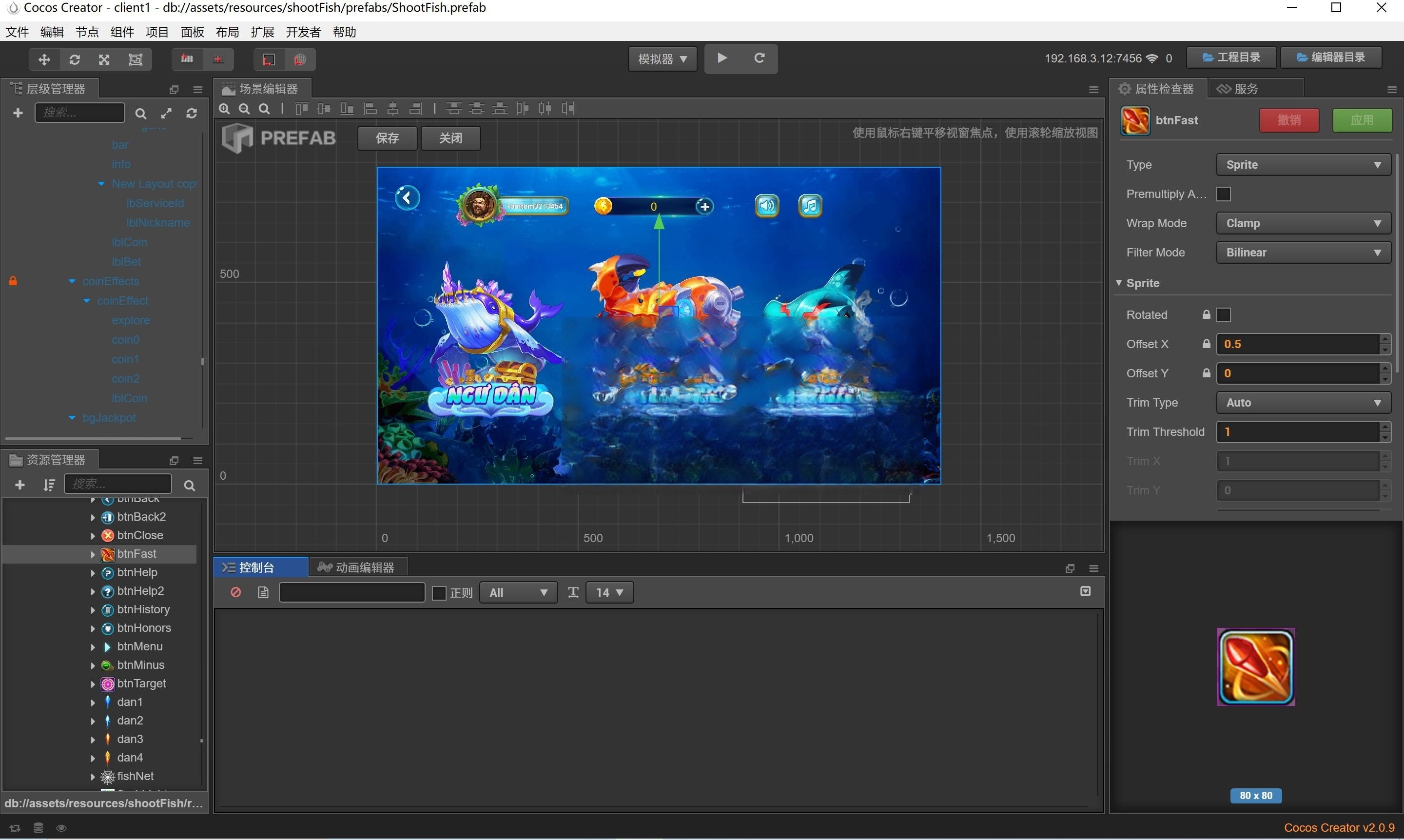Clear the console log
The height and width of the screenshot is (840, 1404).
tap(235, 592)
